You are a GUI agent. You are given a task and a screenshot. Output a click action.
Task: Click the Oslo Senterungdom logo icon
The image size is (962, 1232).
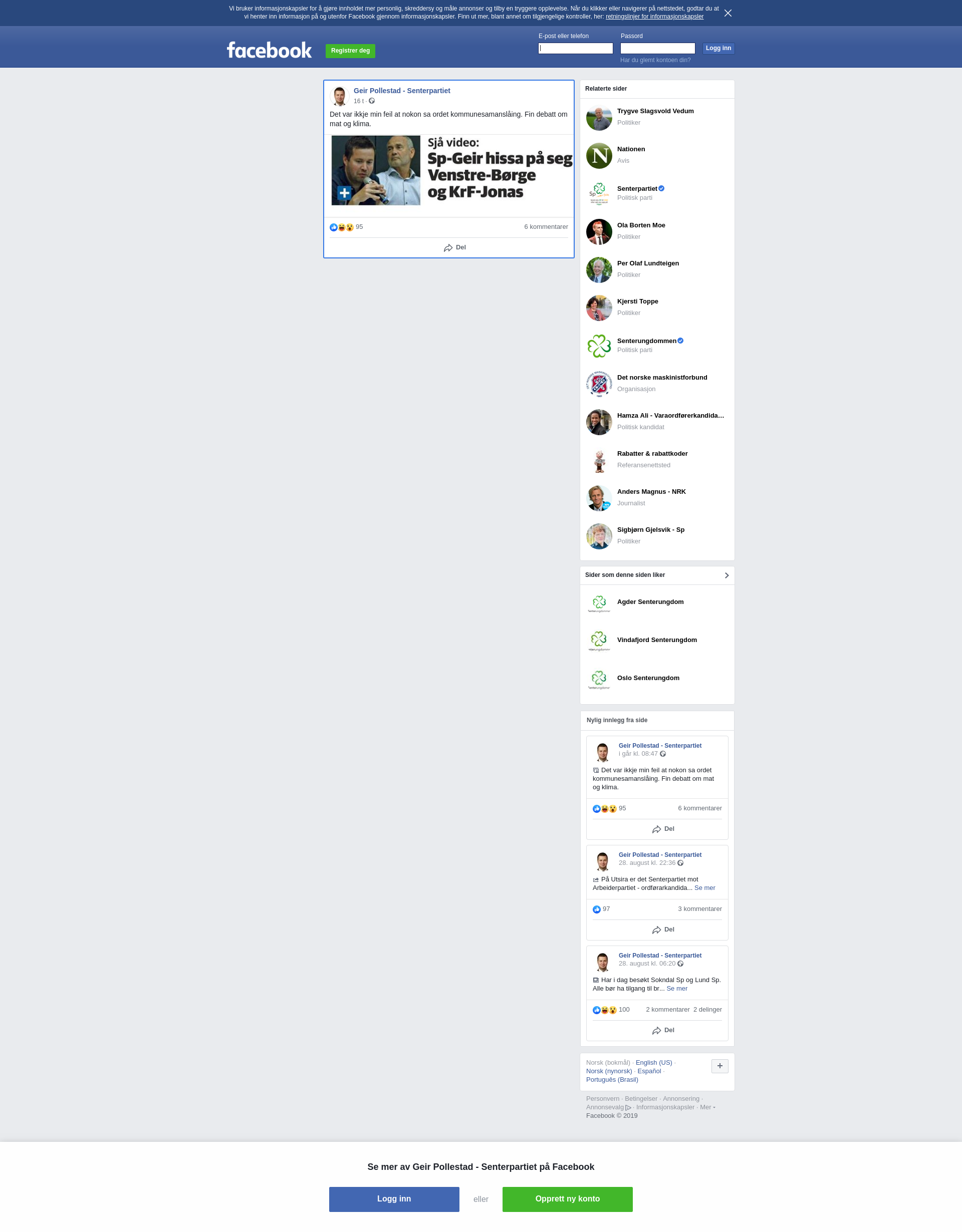click(599, 679)
